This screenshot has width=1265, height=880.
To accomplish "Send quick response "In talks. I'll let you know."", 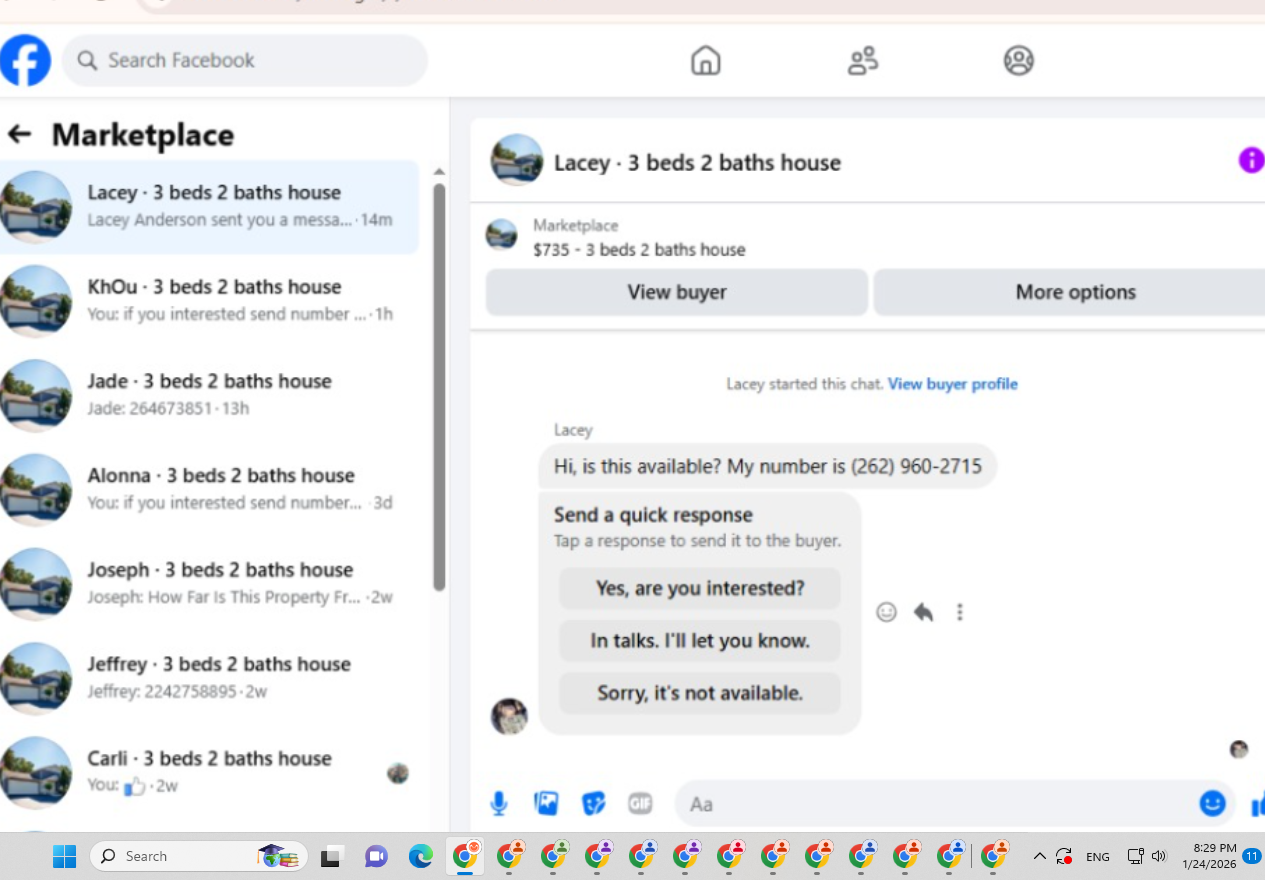I will (700, 640).
